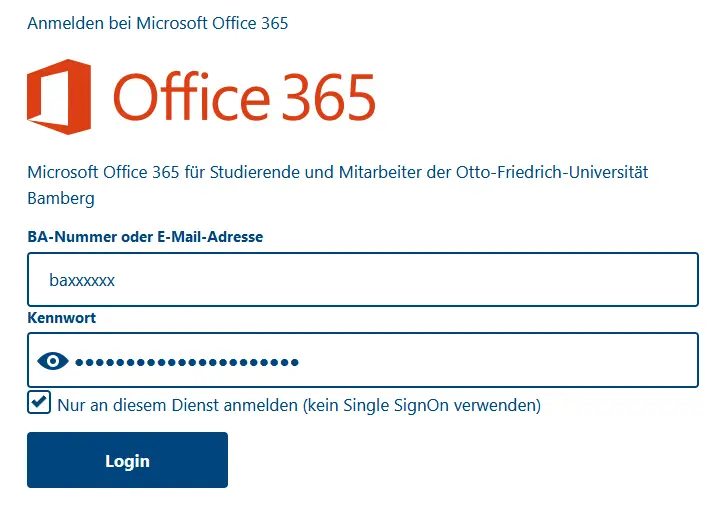Place cursor on the masked password dots
This screenshot has height=507, width=720.
tap(187, 362)
